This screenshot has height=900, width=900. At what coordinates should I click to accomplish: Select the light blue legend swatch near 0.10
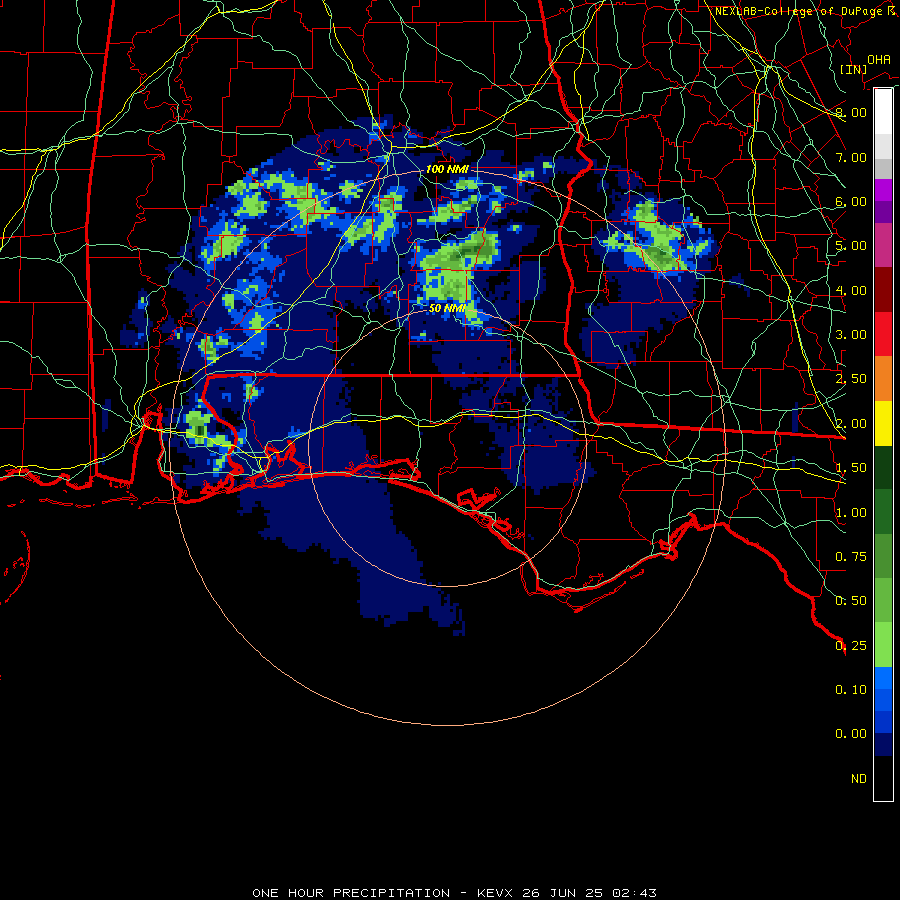coord(883,678)
